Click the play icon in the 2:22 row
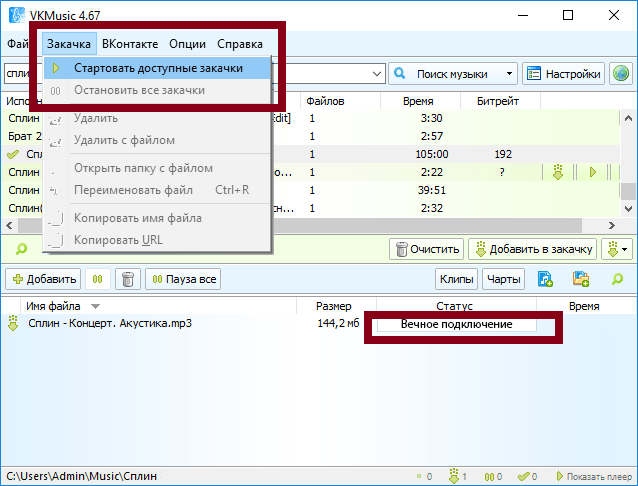 pyautogui.click(x=593, y=172)
